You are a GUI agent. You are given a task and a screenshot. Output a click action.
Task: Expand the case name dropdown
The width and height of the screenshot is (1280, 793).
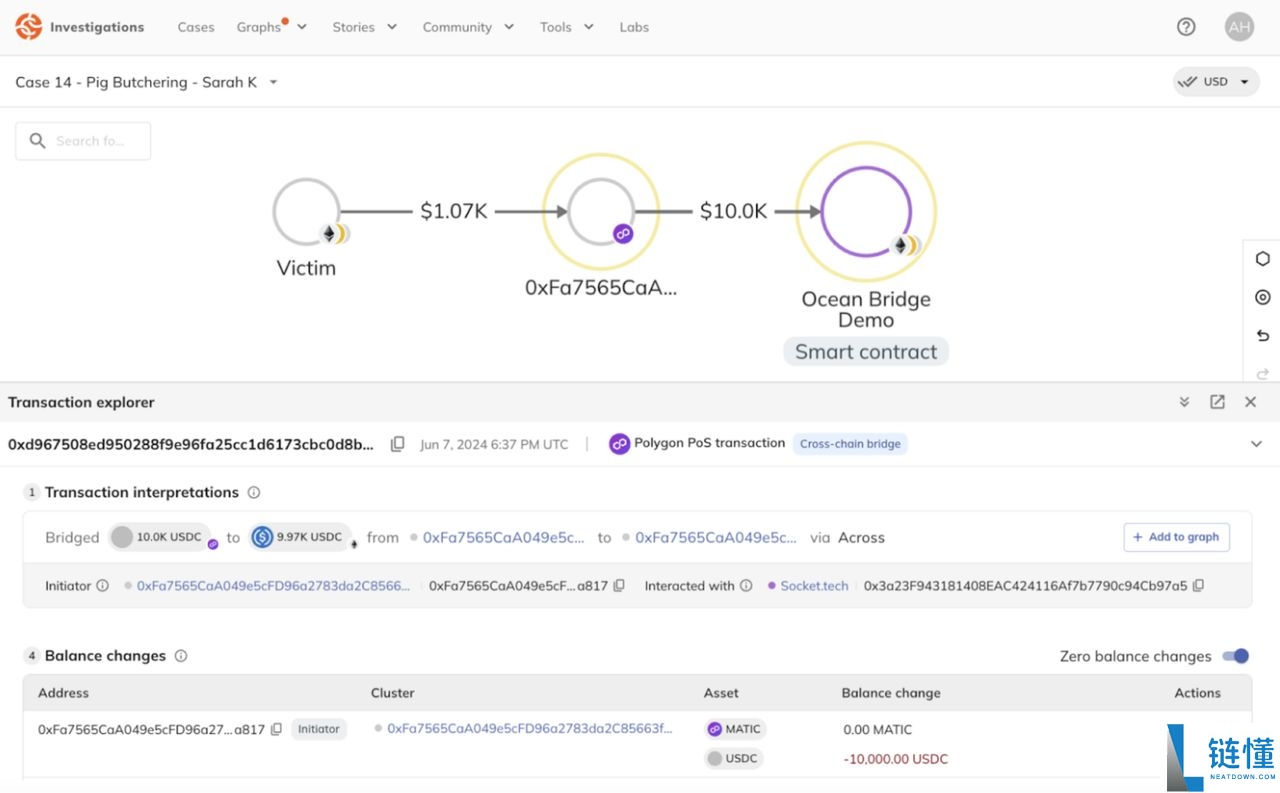point(274,82)
